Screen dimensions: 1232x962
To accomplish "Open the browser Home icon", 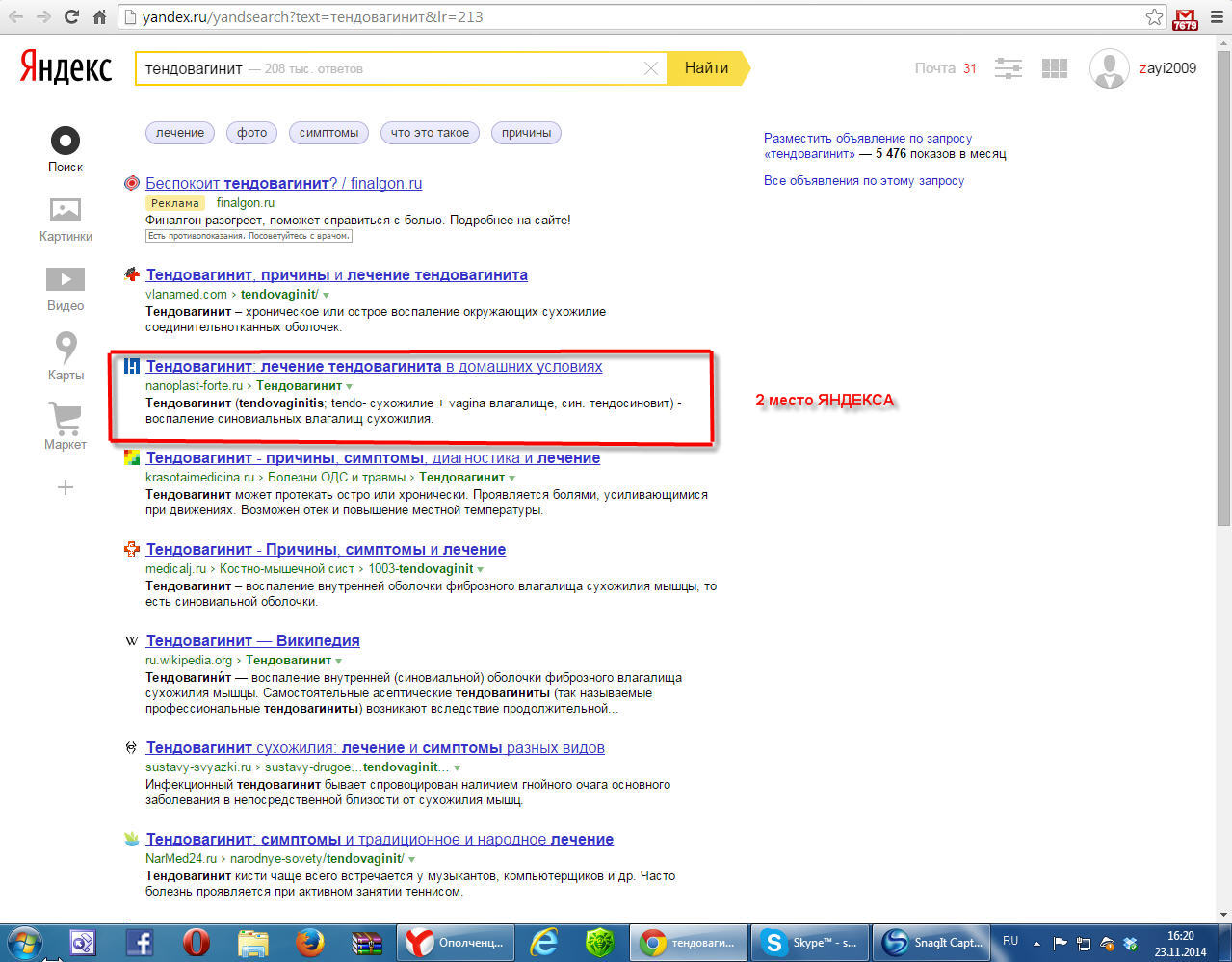I will pyautogui.click(x=99, y=17).
